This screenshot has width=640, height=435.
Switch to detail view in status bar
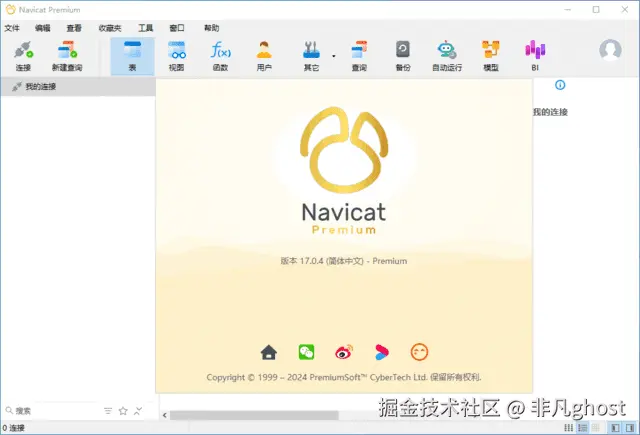(x=596, y=428)
